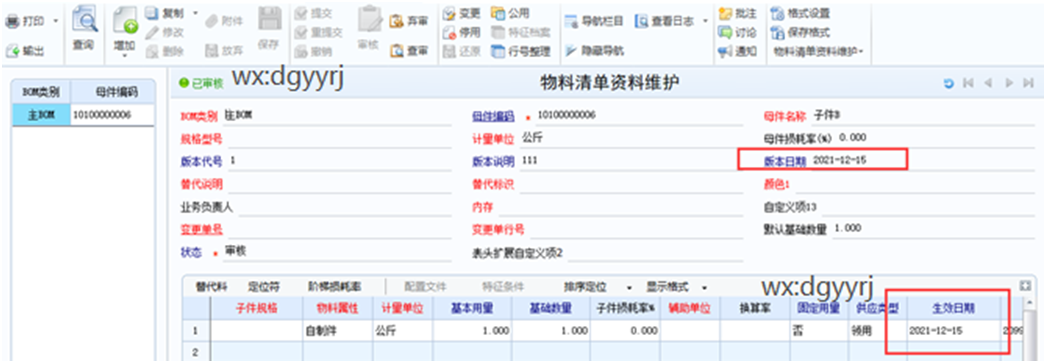Image resolution: width=1046 pixels, height=363 pixels.
Task: Click 隐藏导航 to hide navigation
Action: (594, 51)
